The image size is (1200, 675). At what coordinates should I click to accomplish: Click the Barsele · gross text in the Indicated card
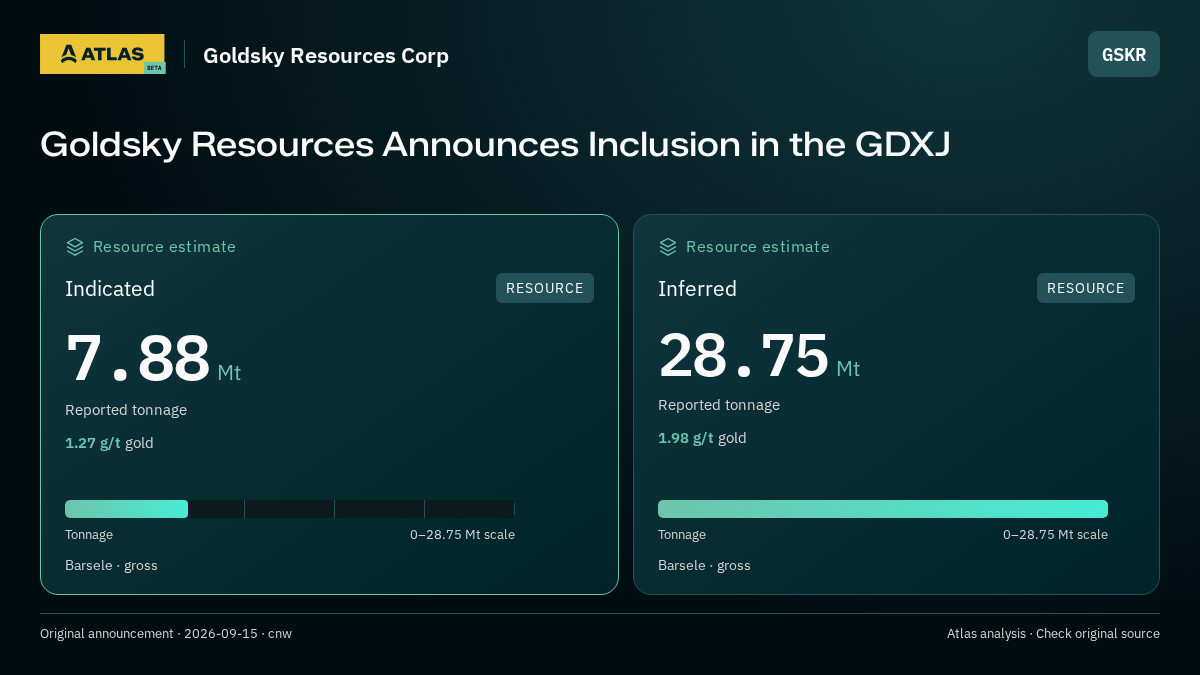[111, 566]
